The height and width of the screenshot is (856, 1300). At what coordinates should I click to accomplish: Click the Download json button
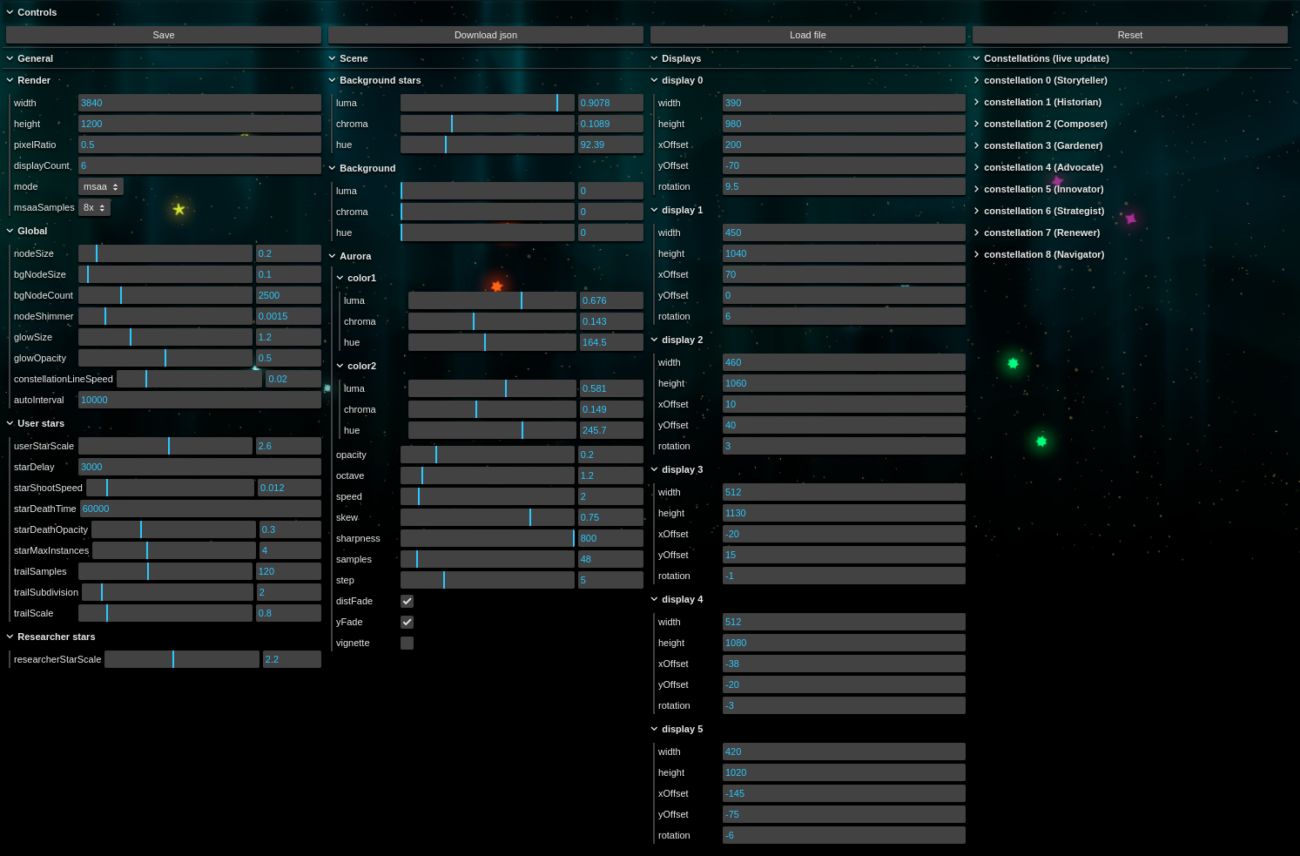tap(485, 35)
